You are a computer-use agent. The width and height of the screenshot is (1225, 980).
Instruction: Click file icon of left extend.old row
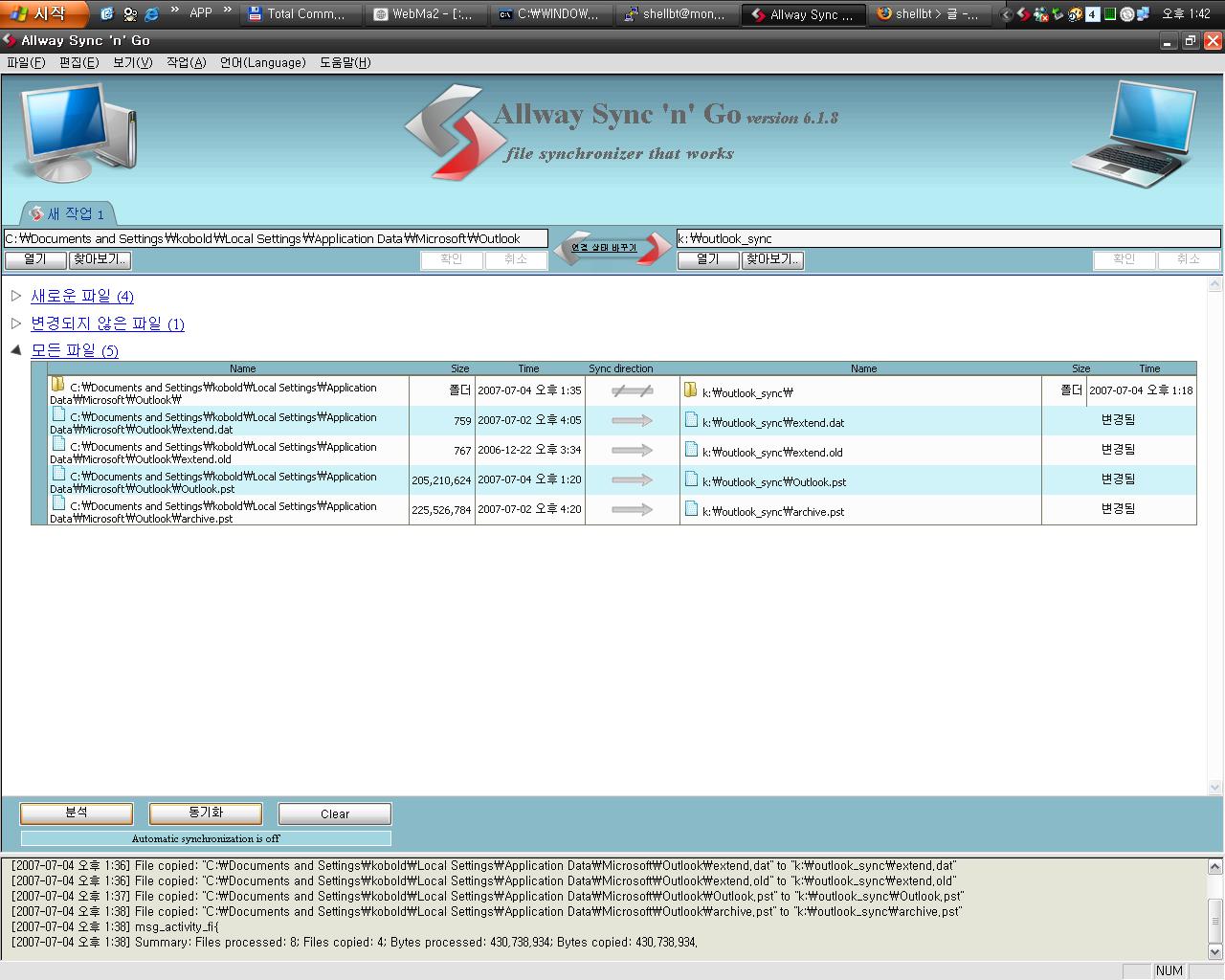click(x=58, y=444)
